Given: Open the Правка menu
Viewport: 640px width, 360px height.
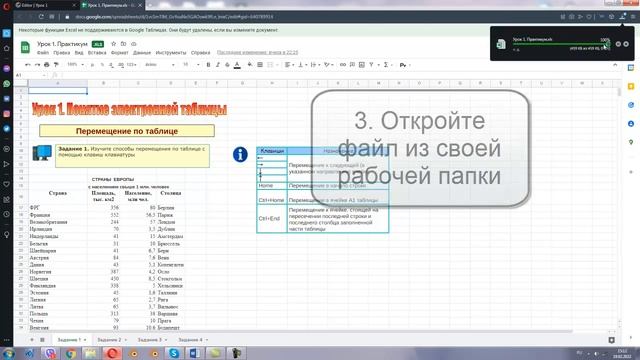Looking at the screenshot, I should (x=61, y=53).
